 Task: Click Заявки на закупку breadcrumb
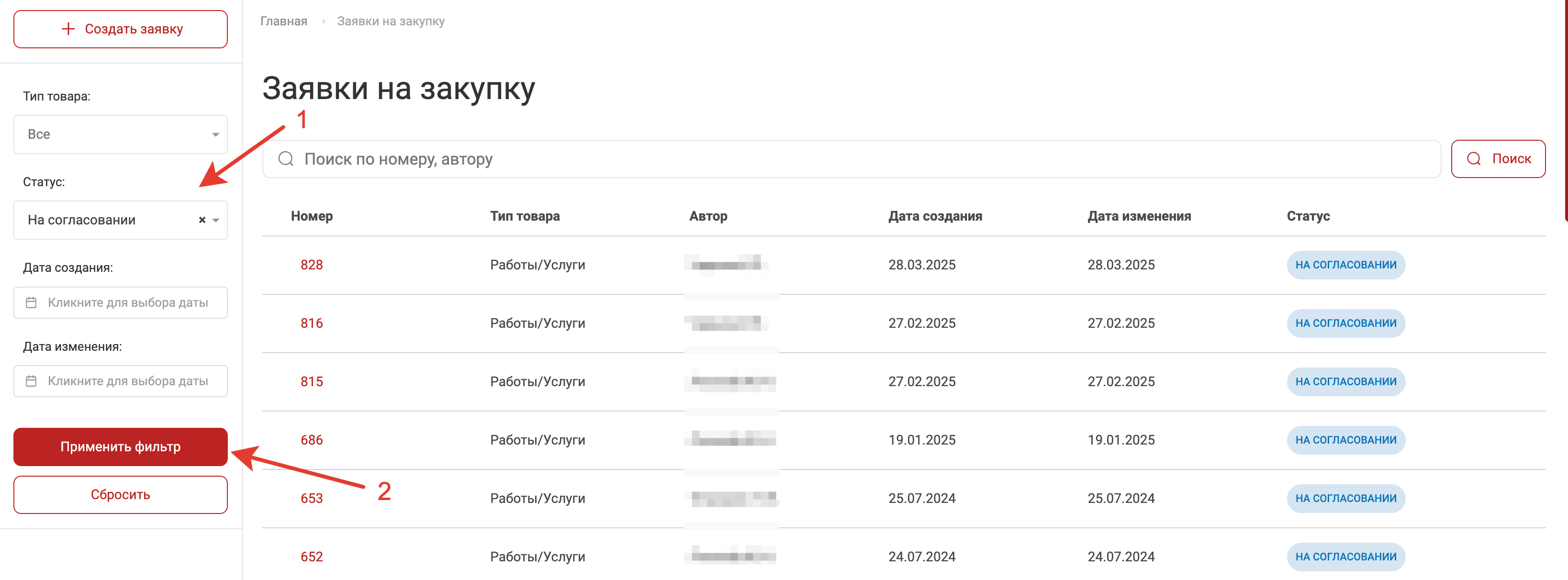pos(391,22)
